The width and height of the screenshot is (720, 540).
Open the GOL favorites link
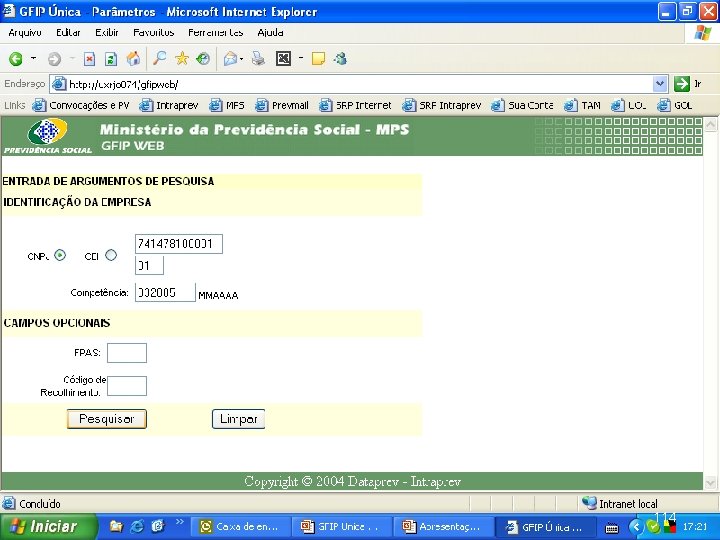675,105
